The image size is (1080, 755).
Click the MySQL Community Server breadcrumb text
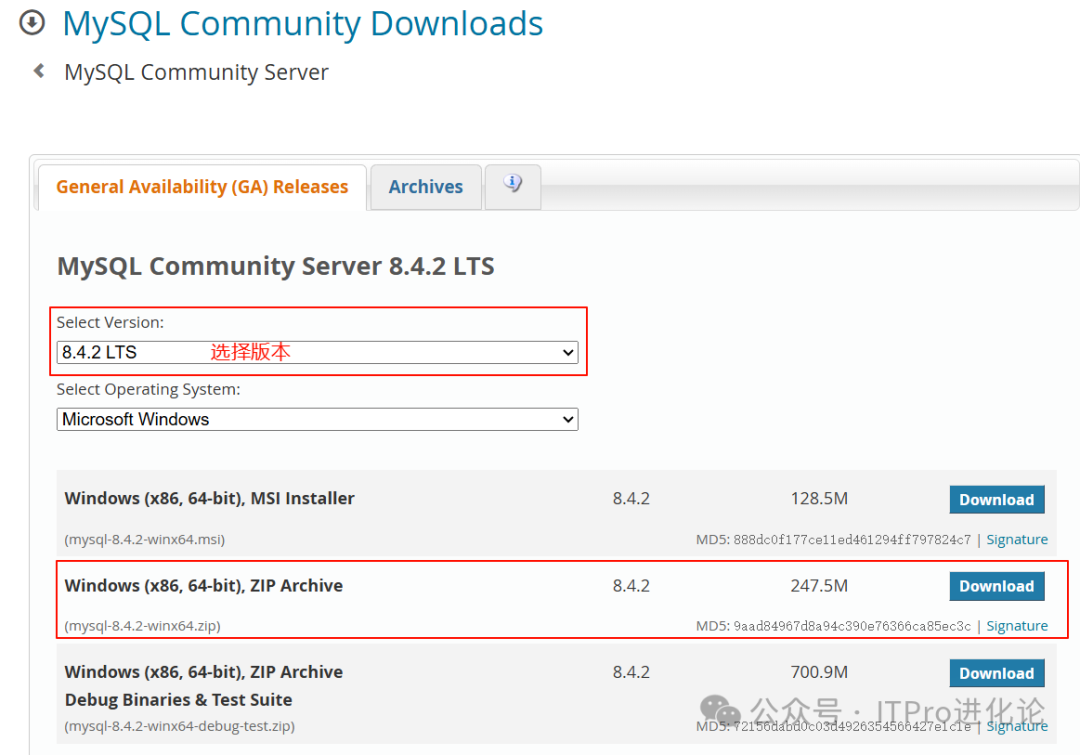tap(196, 72)
